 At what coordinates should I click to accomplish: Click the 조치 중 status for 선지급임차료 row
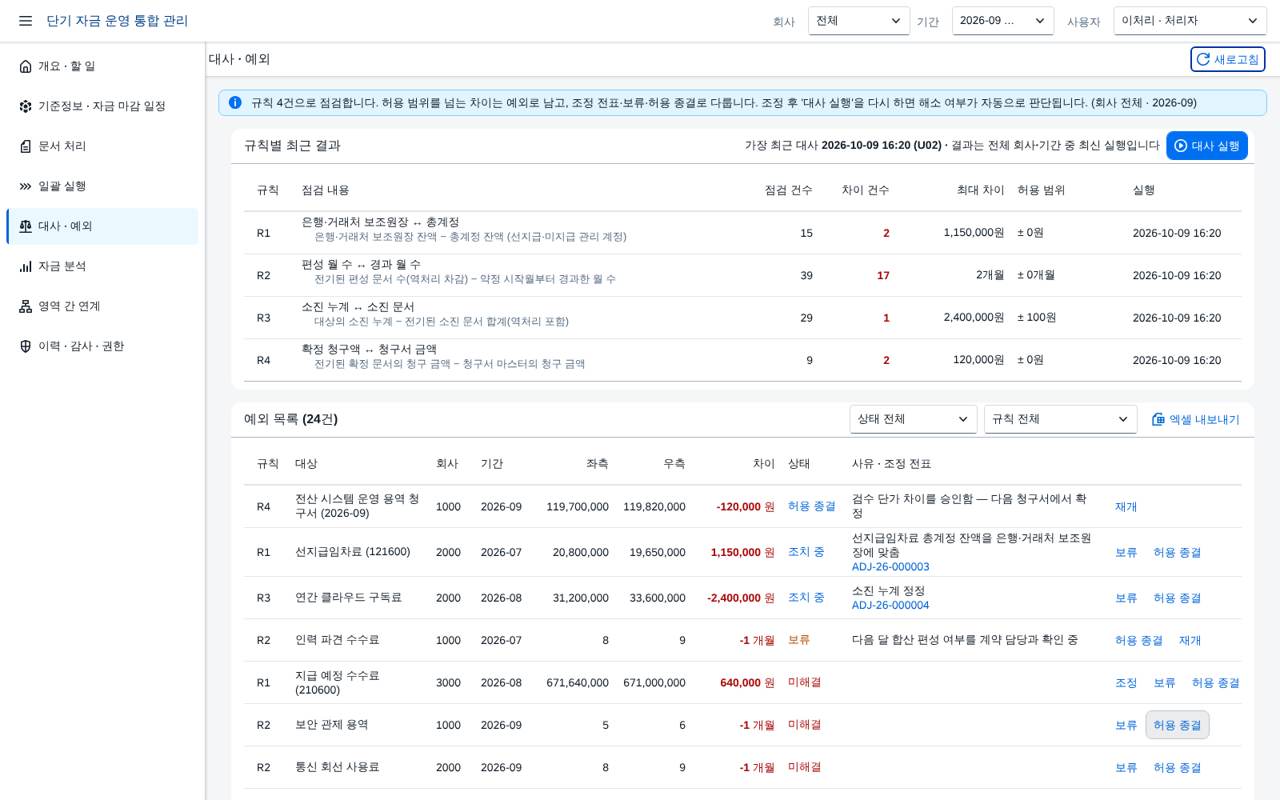click(806, 552)
